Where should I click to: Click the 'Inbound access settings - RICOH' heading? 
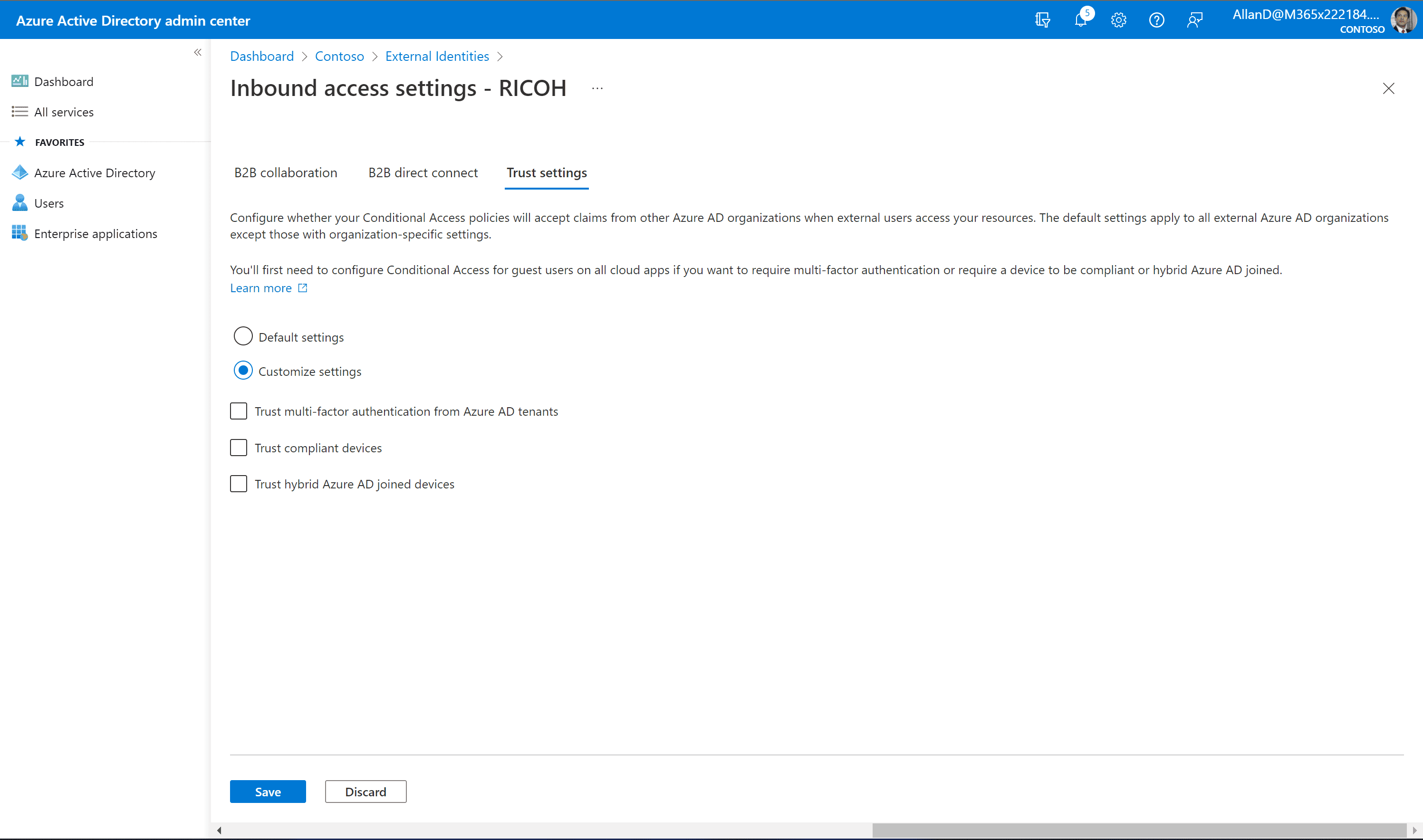click(x=398, y=88)
